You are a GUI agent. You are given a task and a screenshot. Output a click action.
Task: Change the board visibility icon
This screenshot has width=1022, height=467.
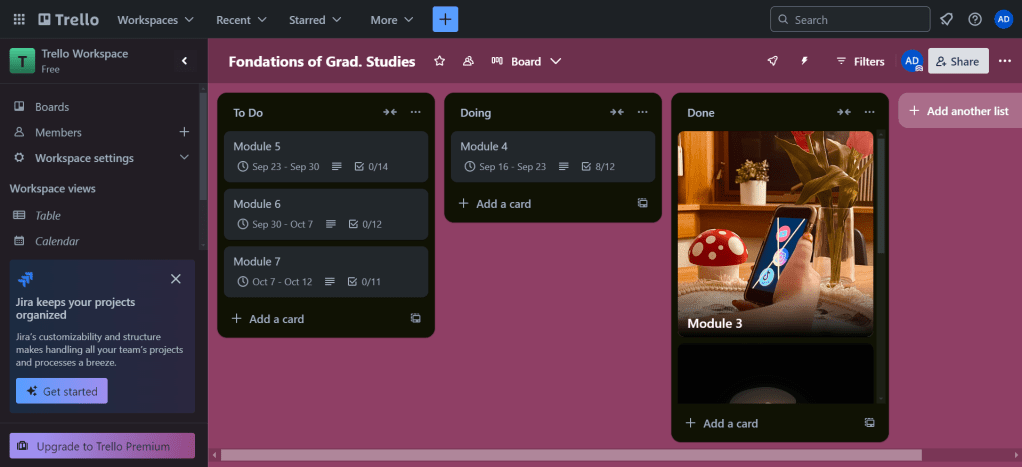pos(468,61)
